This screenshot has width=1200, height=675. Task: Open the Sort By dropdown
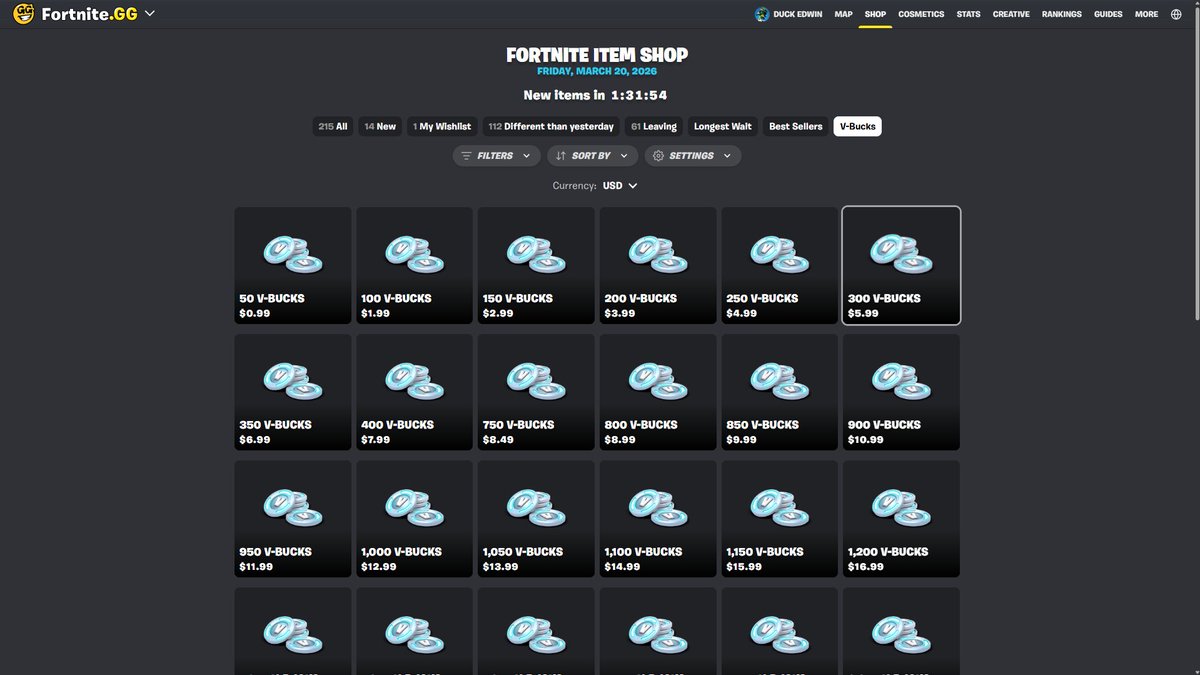pyautogui.click(x=592, y=156)
